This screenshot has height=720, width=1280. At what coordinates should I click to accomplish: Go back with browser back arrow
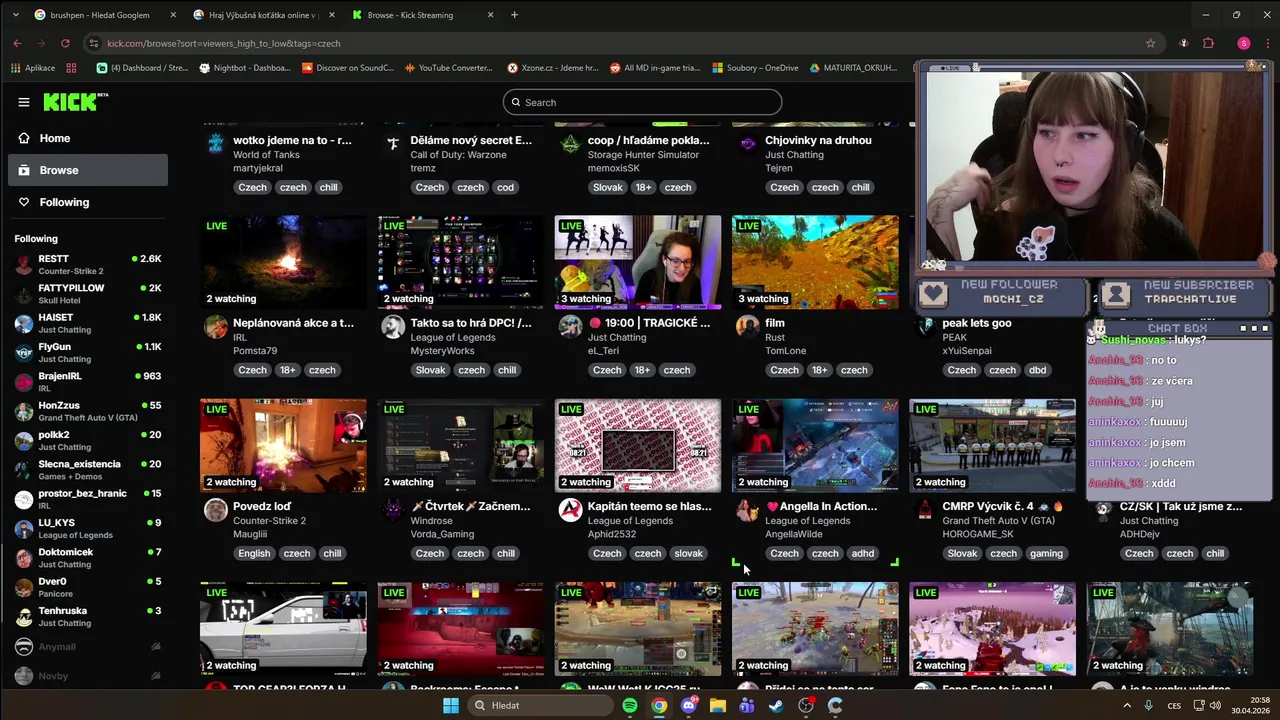coord(17,43)
